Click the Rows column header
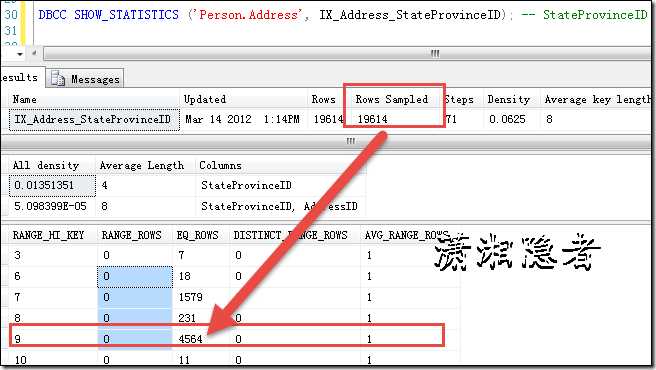The width and height of the screenshot is (656, 370). (x=326, y=100)
